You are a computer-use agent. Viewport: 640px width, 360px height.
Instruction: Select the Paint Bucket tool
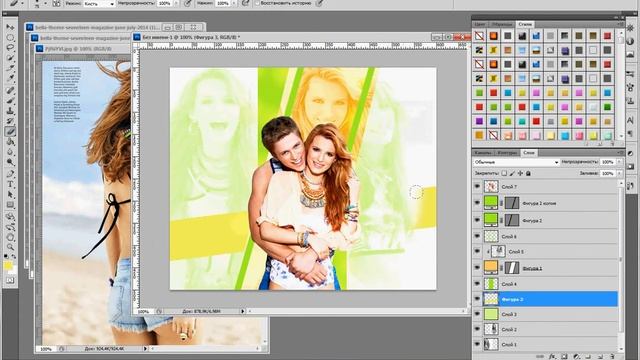click(x=10, y=142)
